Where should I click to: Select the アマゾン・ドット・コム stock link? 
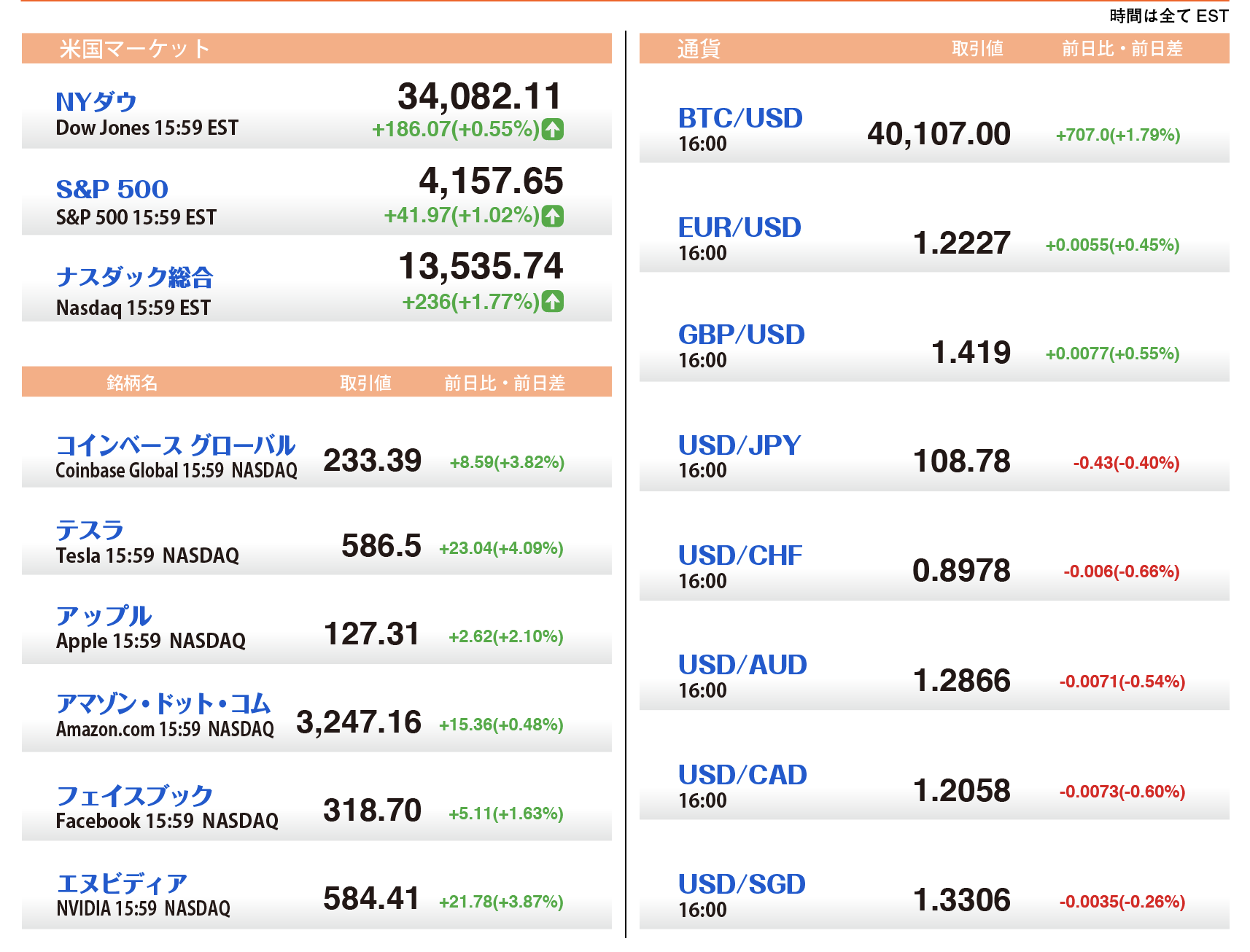click(x=163, y=703)
